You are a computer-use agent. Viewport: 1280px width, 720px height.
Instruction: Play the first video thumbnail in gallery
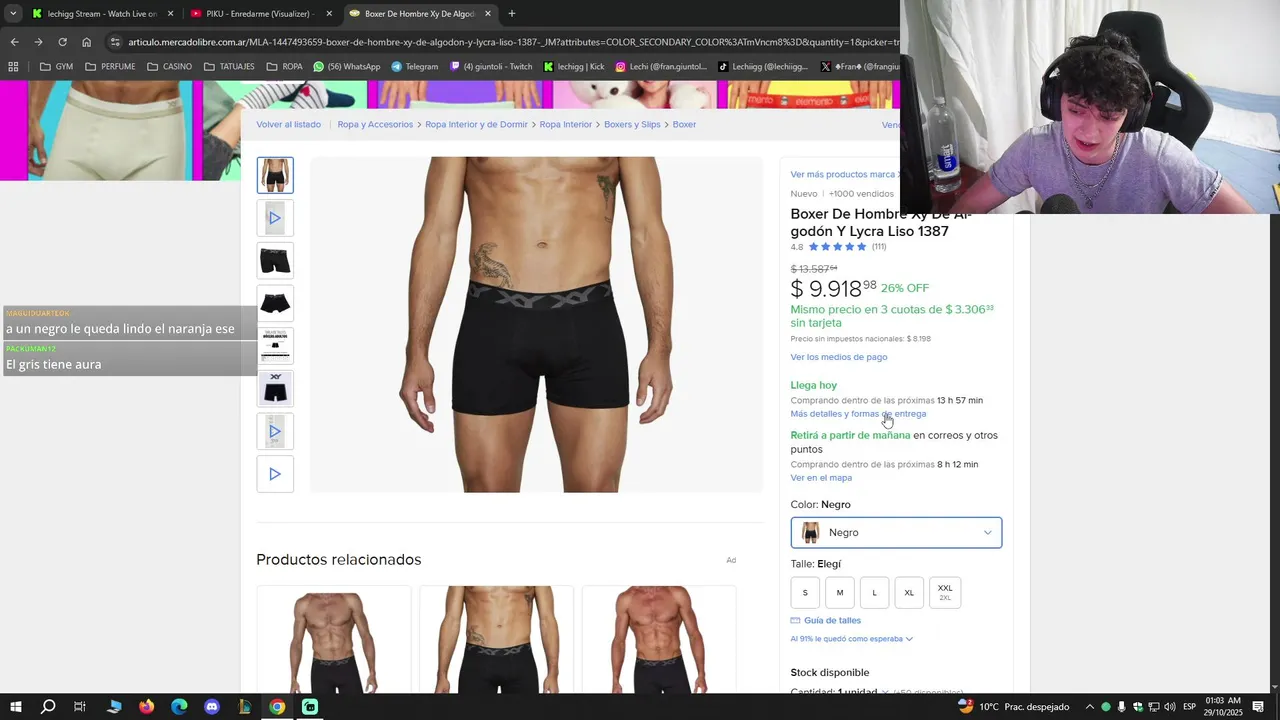275,218
